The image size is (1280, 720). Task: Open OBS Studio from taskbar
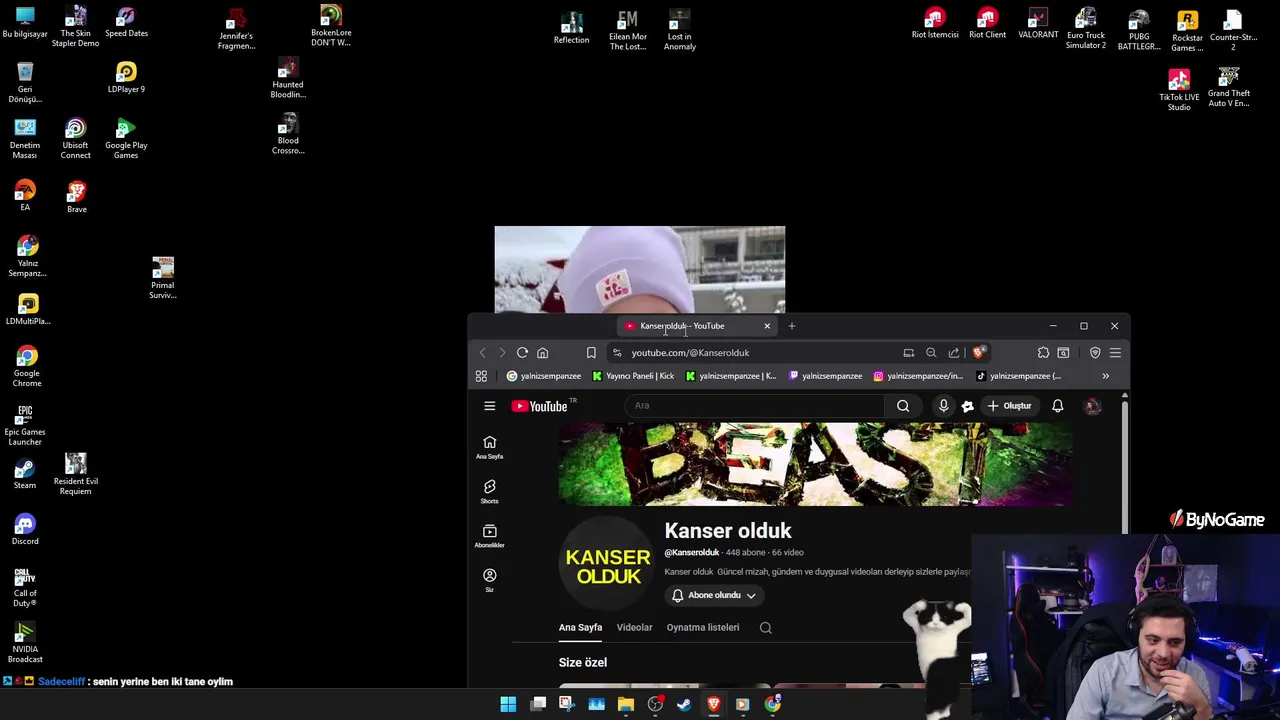(x=655, y=704)
